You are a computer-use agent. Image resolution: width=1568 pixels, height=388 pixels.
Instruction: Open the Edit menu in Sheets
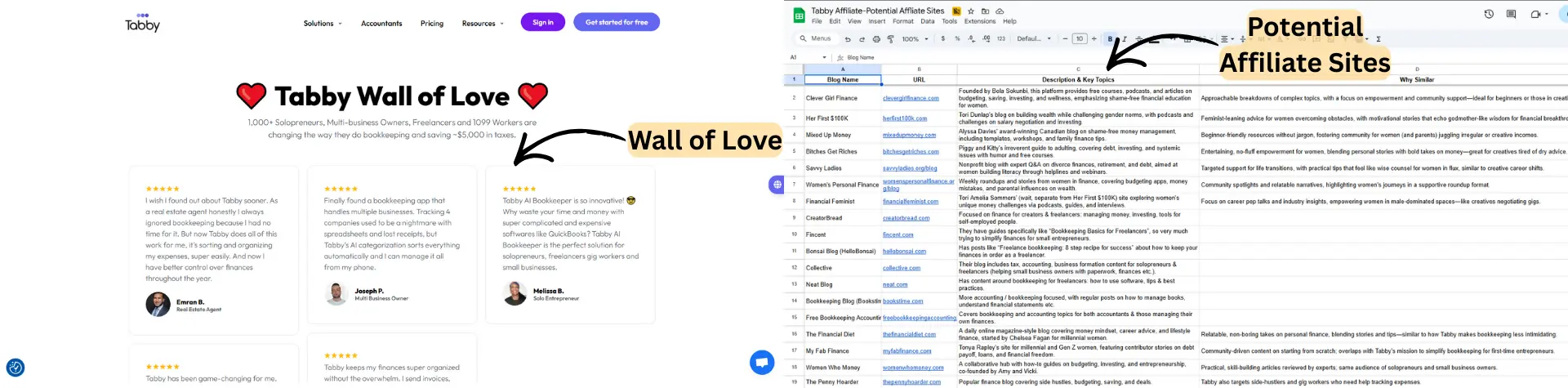click(x=835, y=21)
